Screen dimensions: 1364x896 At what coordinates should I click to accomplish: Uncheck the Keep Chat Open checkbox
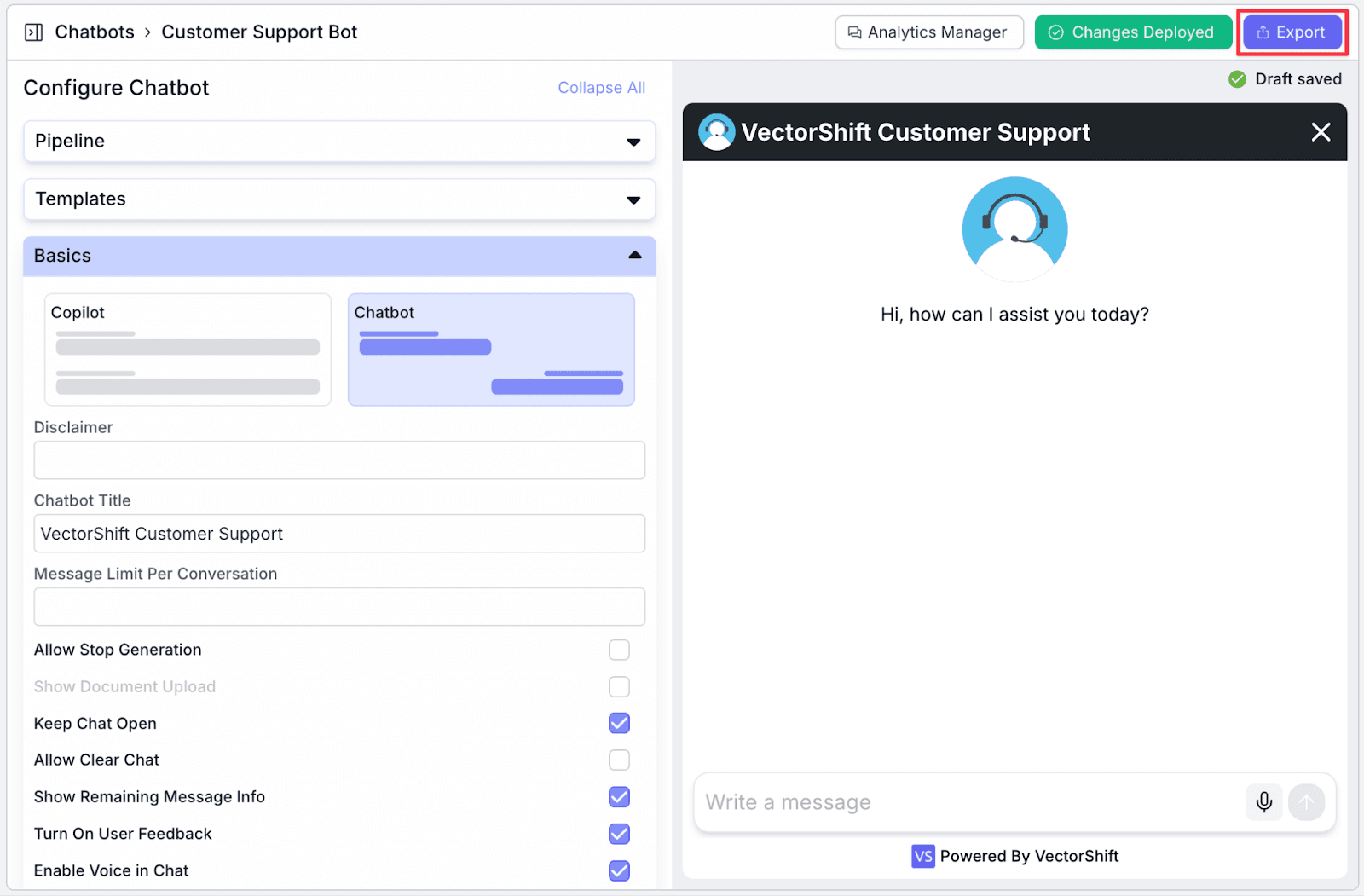(x=620, y=723)
